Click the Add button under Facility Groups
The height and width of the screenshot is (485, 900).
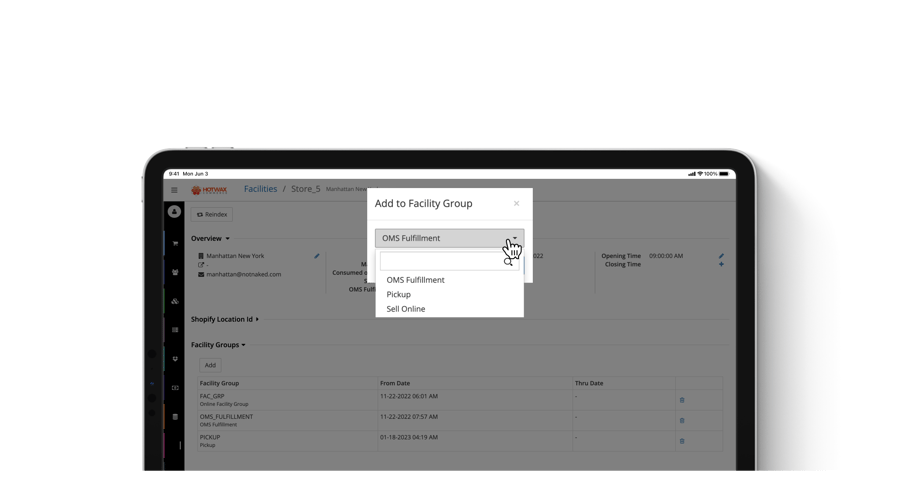[x=210, y=365]
